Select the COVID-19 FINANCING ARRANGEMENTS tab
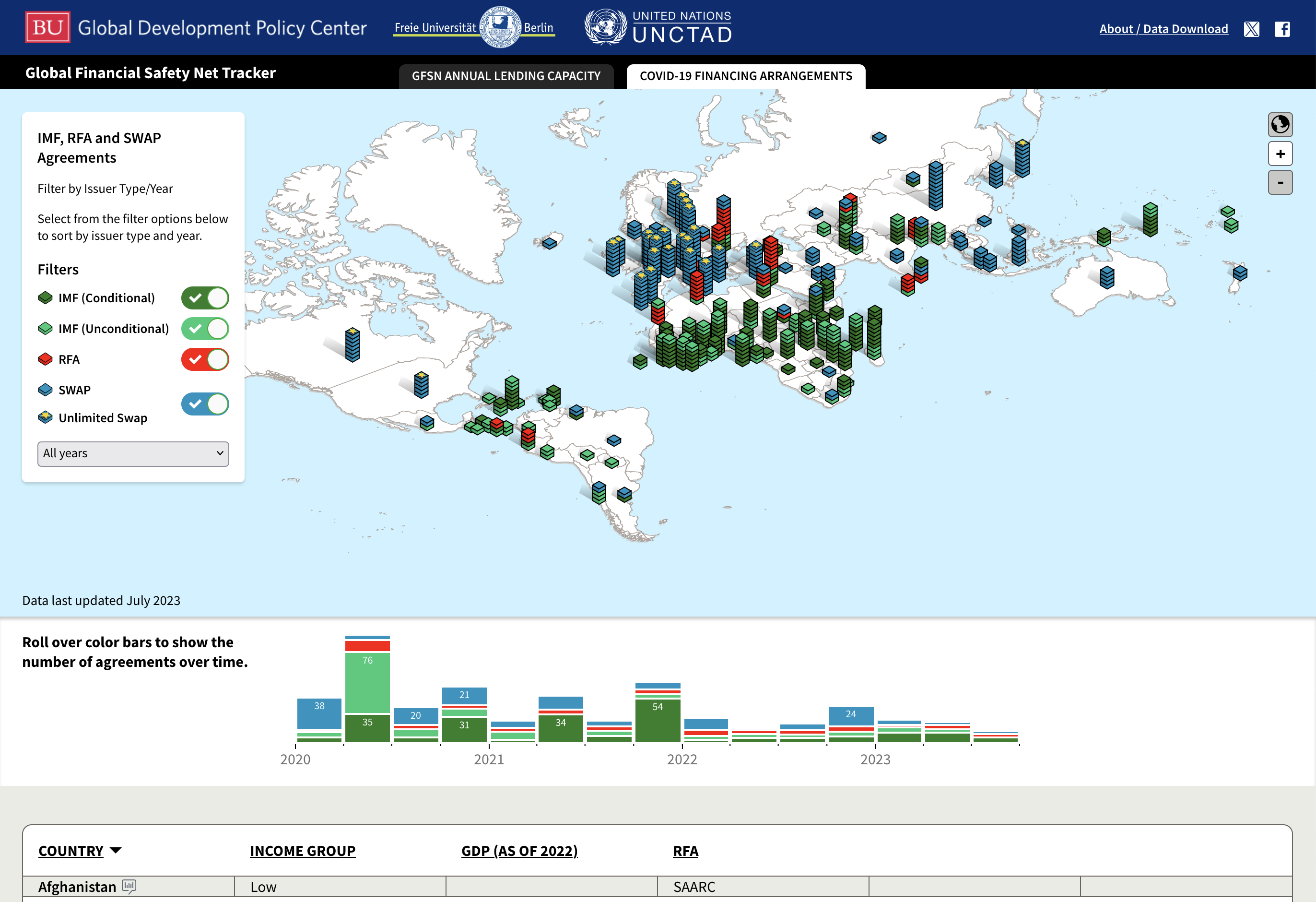 [x=745, y=75]
